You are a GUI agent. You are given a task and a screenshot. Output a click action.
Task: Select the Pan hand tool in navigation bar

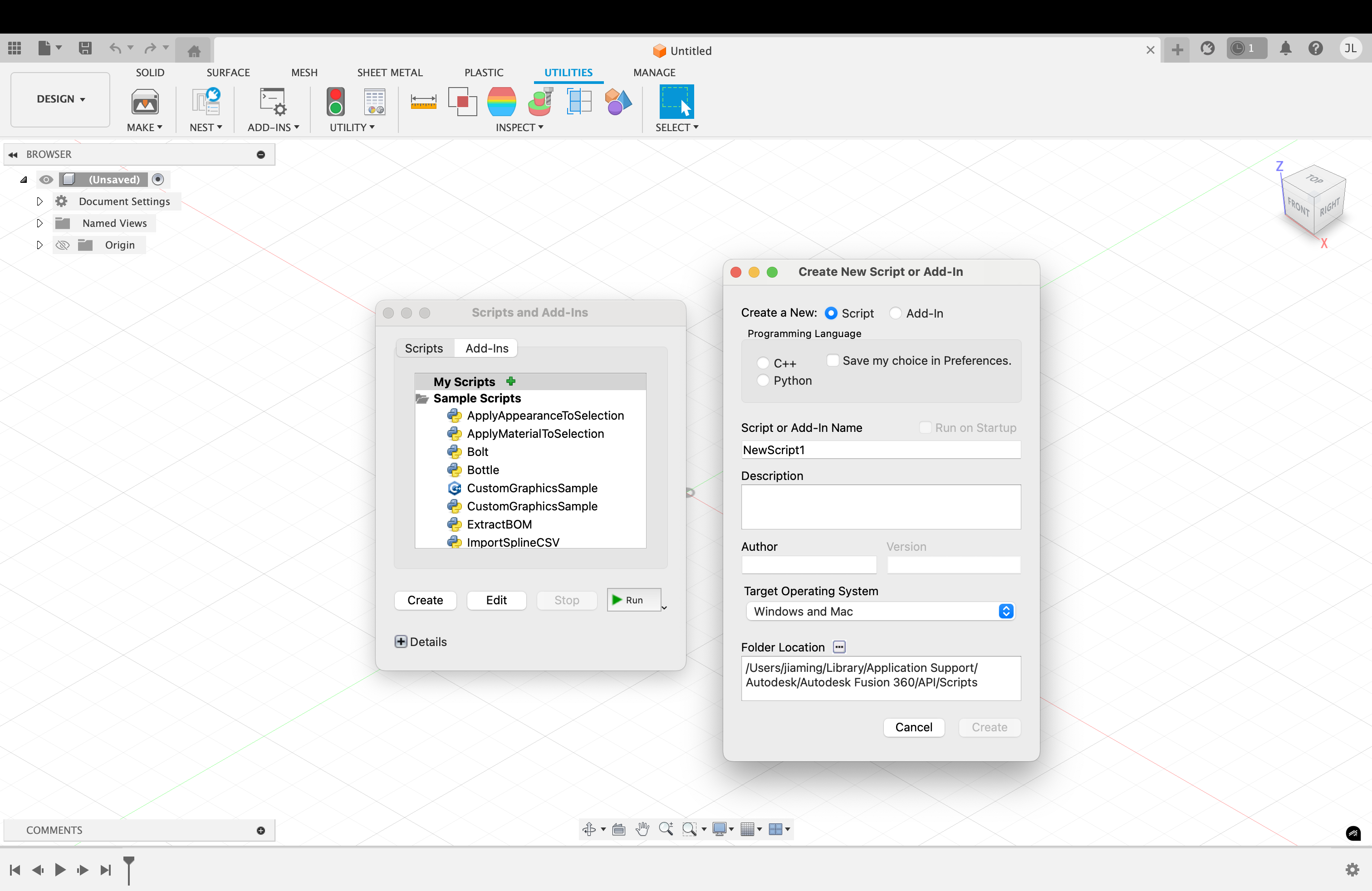coord(642,829)
